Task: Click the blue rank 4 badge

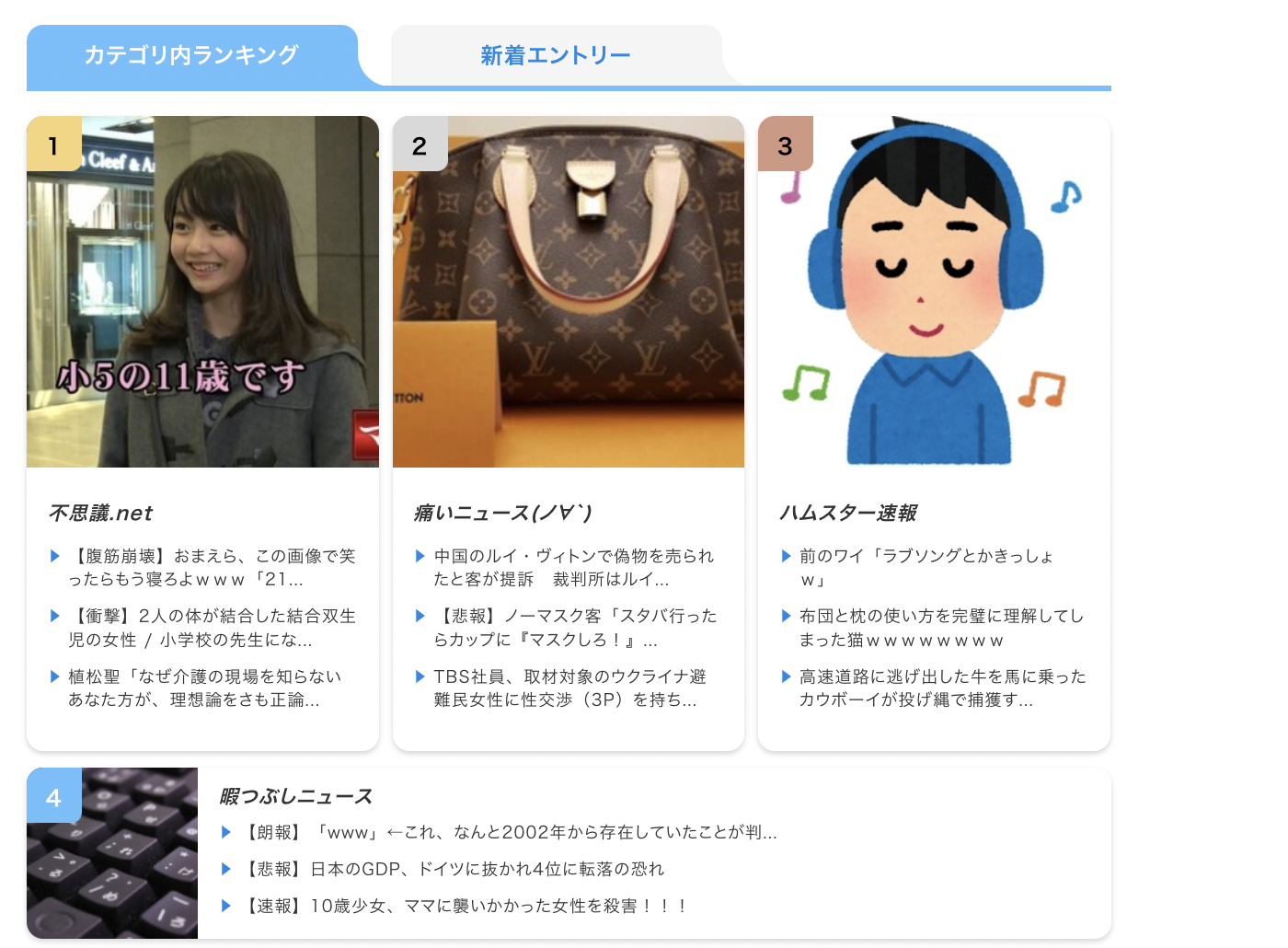Action: pyautogui.click(x=54, y=795)
